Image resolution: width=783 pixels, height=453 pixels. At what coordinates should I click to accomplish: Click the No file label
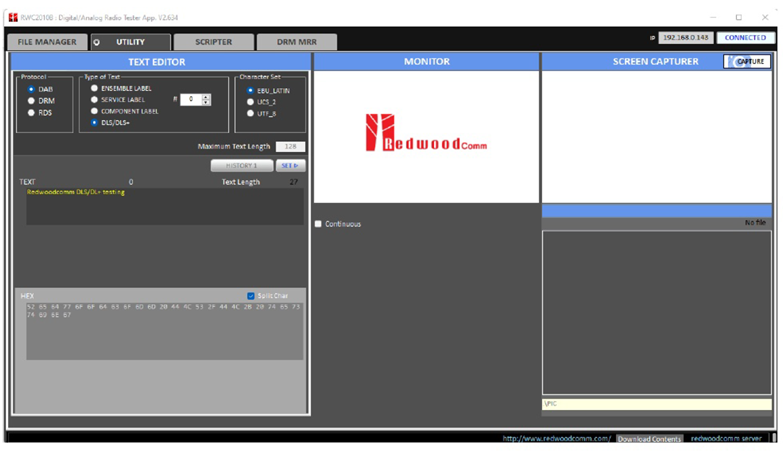click(x=755, y=223)
